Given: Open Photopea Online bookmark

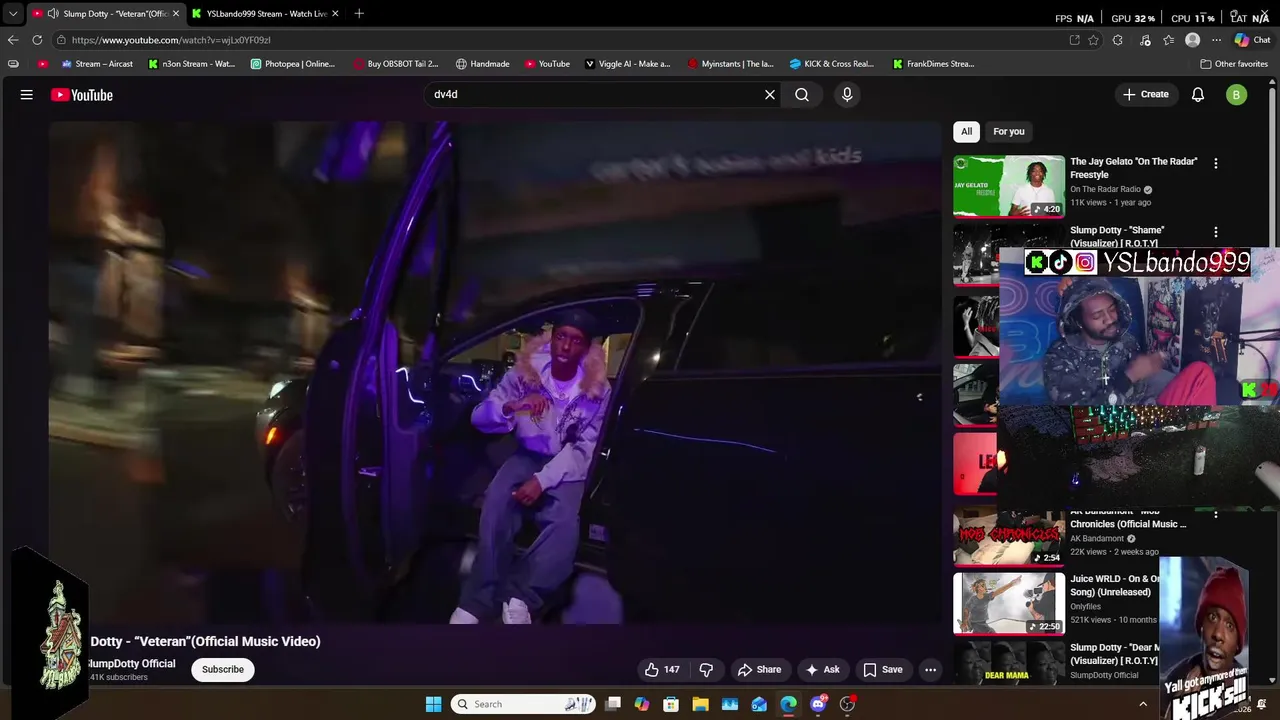Looking at the screenshot, I should coord(293,64).
